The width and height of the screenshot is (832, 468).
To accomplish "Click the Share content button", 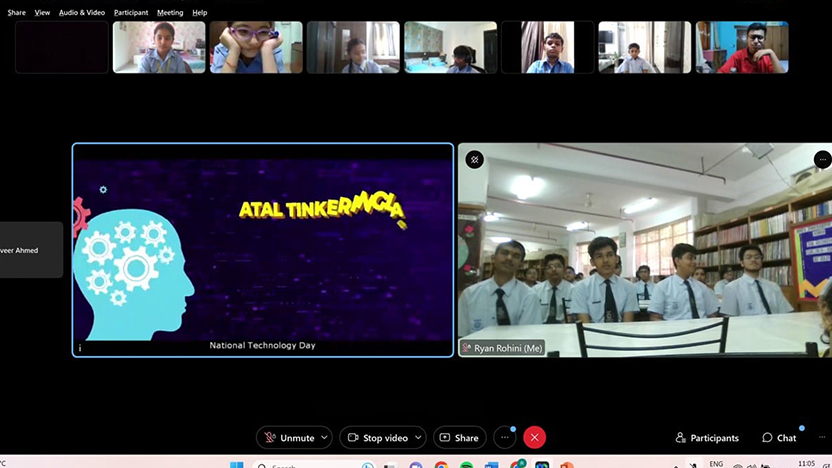I will coord(459,438).
